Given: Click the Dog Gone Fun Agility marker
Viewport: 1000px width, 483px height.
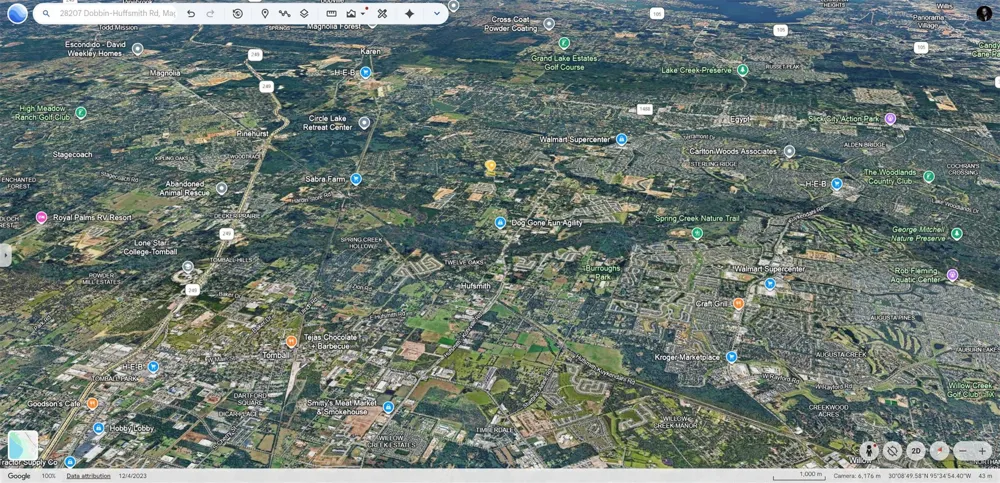Looking at the screenshot, I should pyautogui.click(x=500, y=223).
